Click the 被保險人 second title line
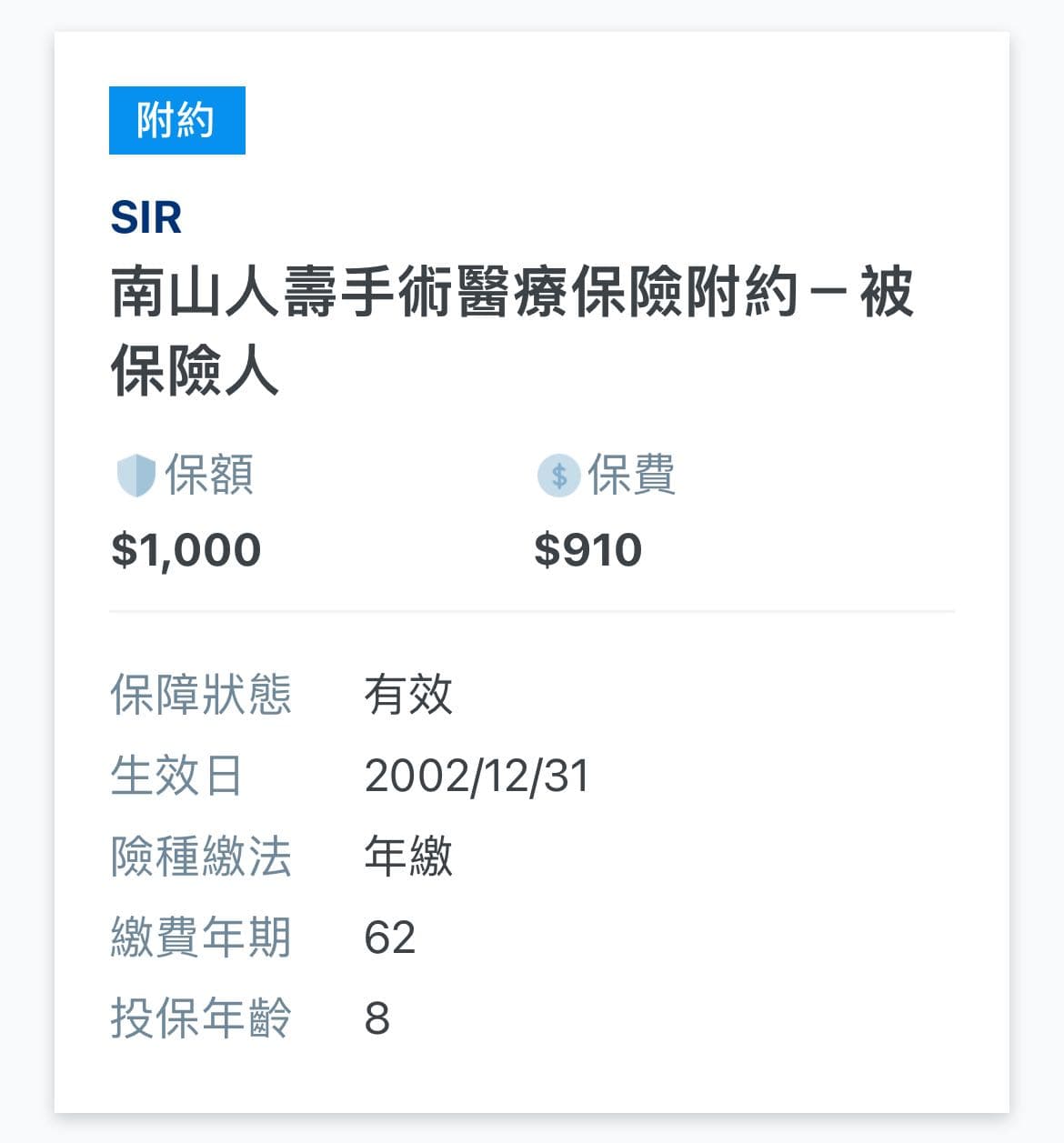 click(x=194, y=371)
